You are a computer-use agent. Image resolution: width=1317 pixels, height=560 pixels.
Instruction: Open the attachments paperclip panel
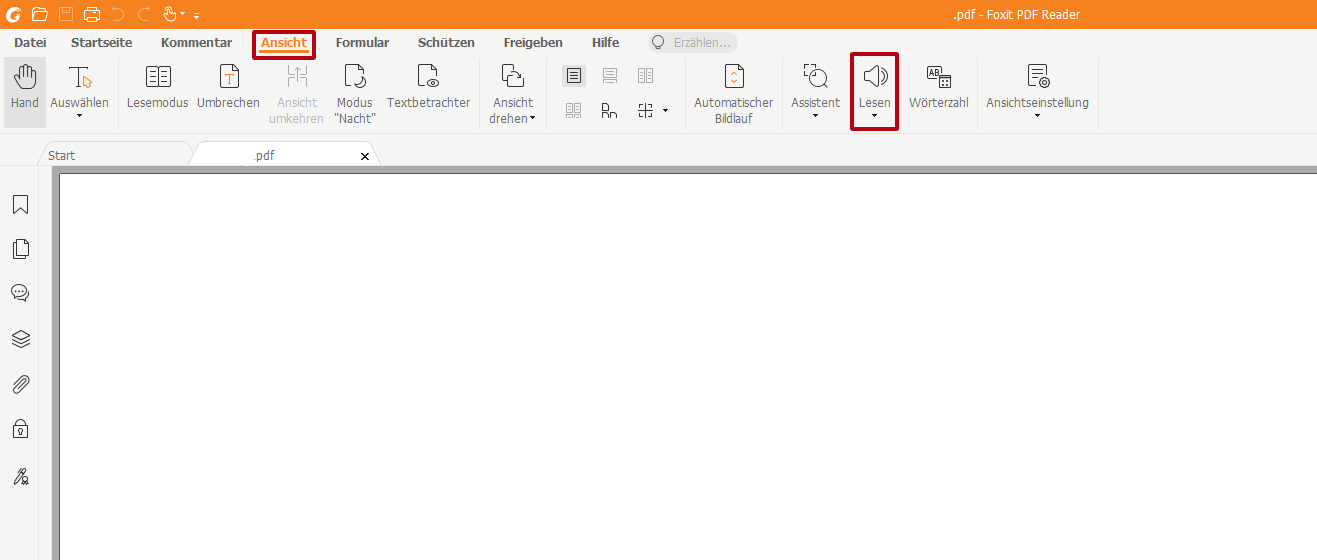point(20,384)
